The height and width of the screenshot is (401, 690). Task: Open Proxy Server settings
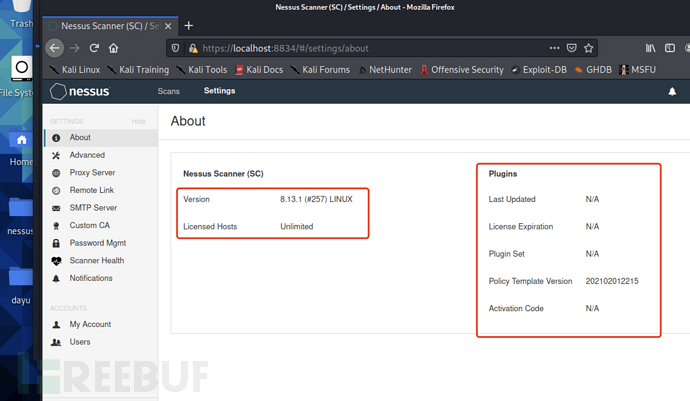point(92,173)
